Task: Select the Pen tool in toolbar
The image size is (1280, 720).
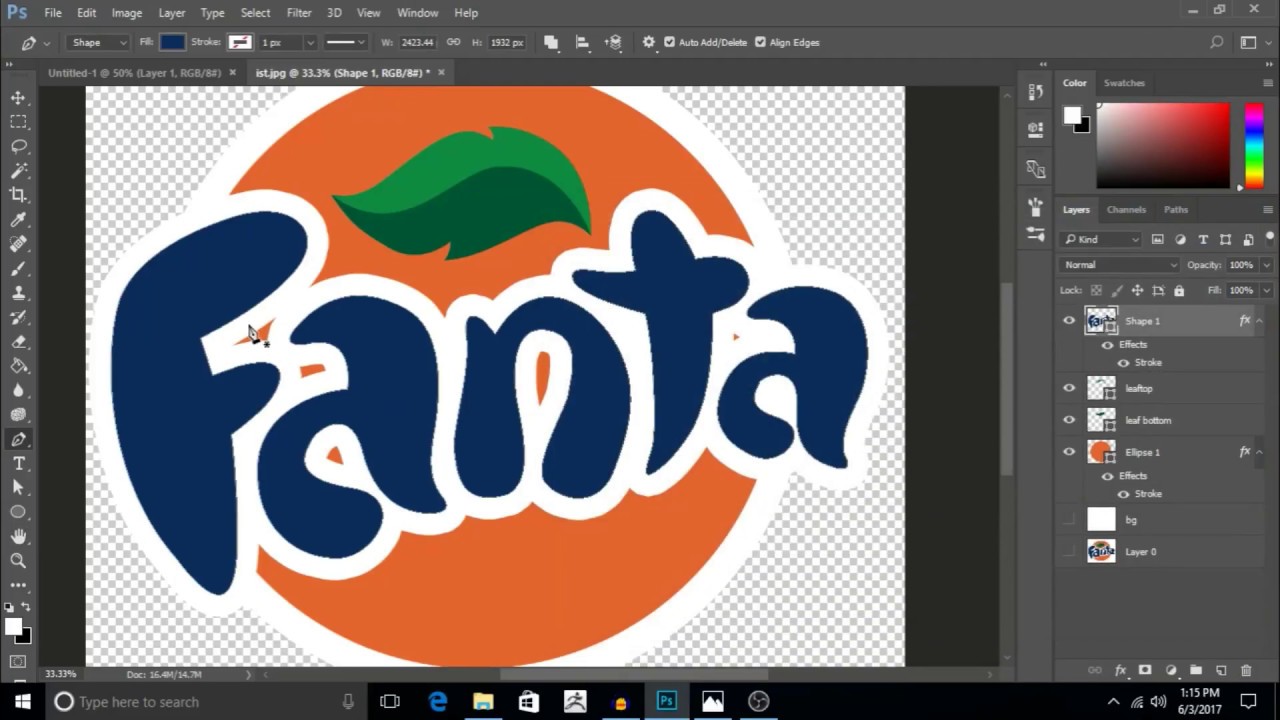Action: point(18,439)
